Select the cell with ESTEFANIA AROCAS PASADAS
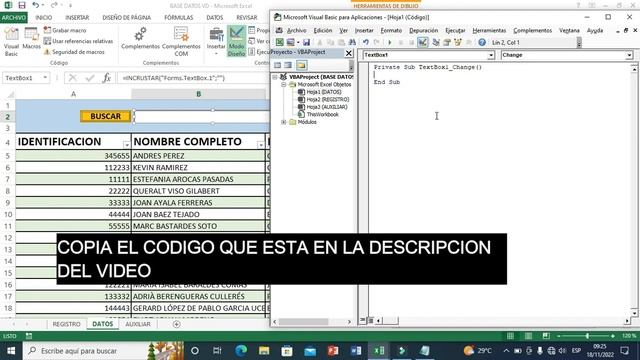Screen dimensions: 640x360 (198, 179)
